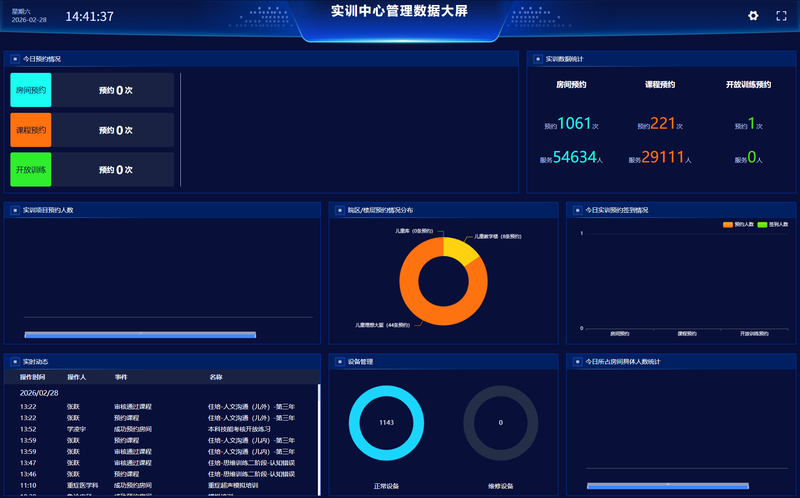Enter fullscreen with the expand icon
This screenshot has width=800, height=498.
tap(782, 16)
